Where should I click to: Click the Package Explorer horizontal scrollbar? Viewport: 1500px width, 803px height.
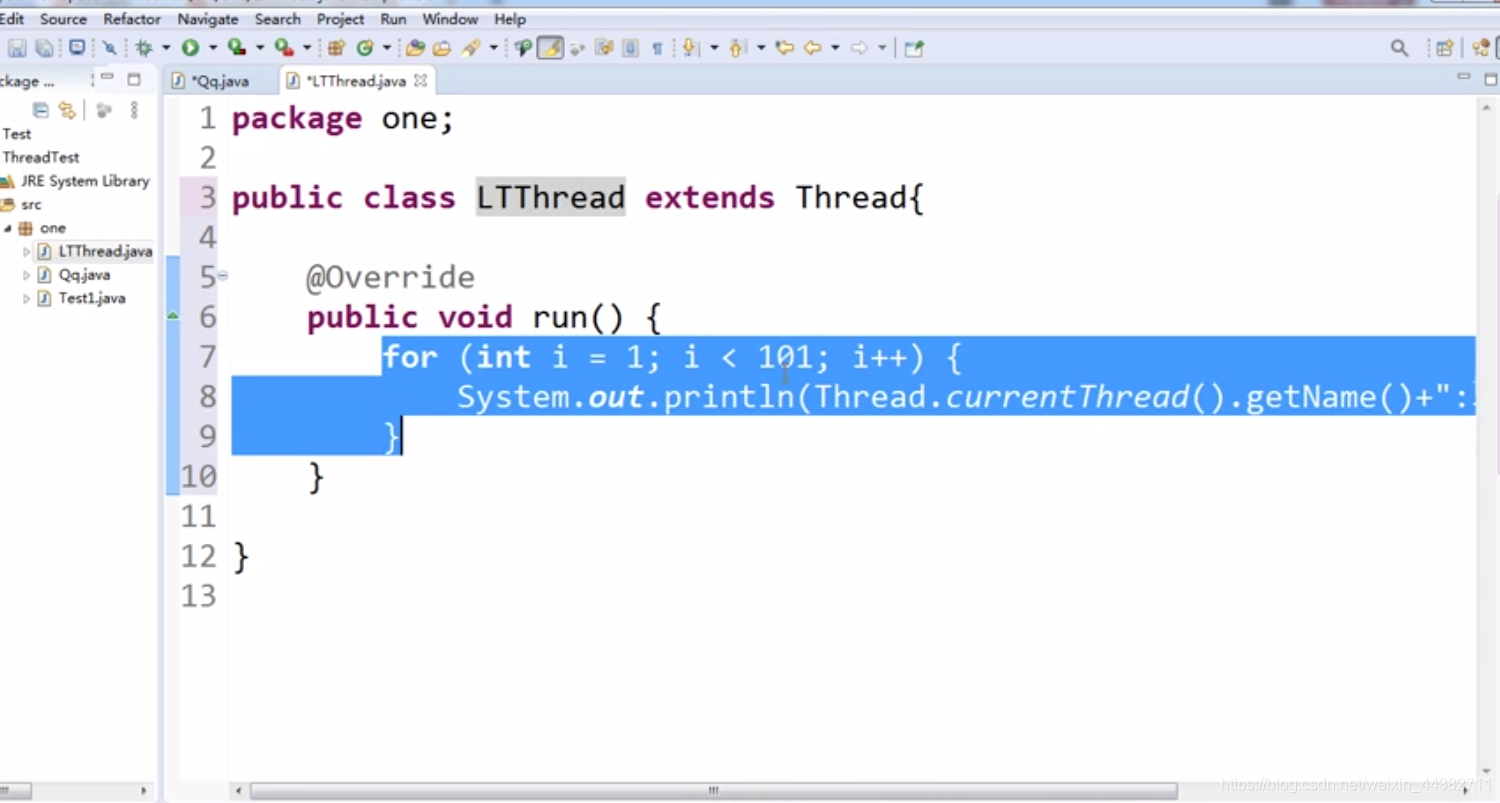tap(16, 790)
